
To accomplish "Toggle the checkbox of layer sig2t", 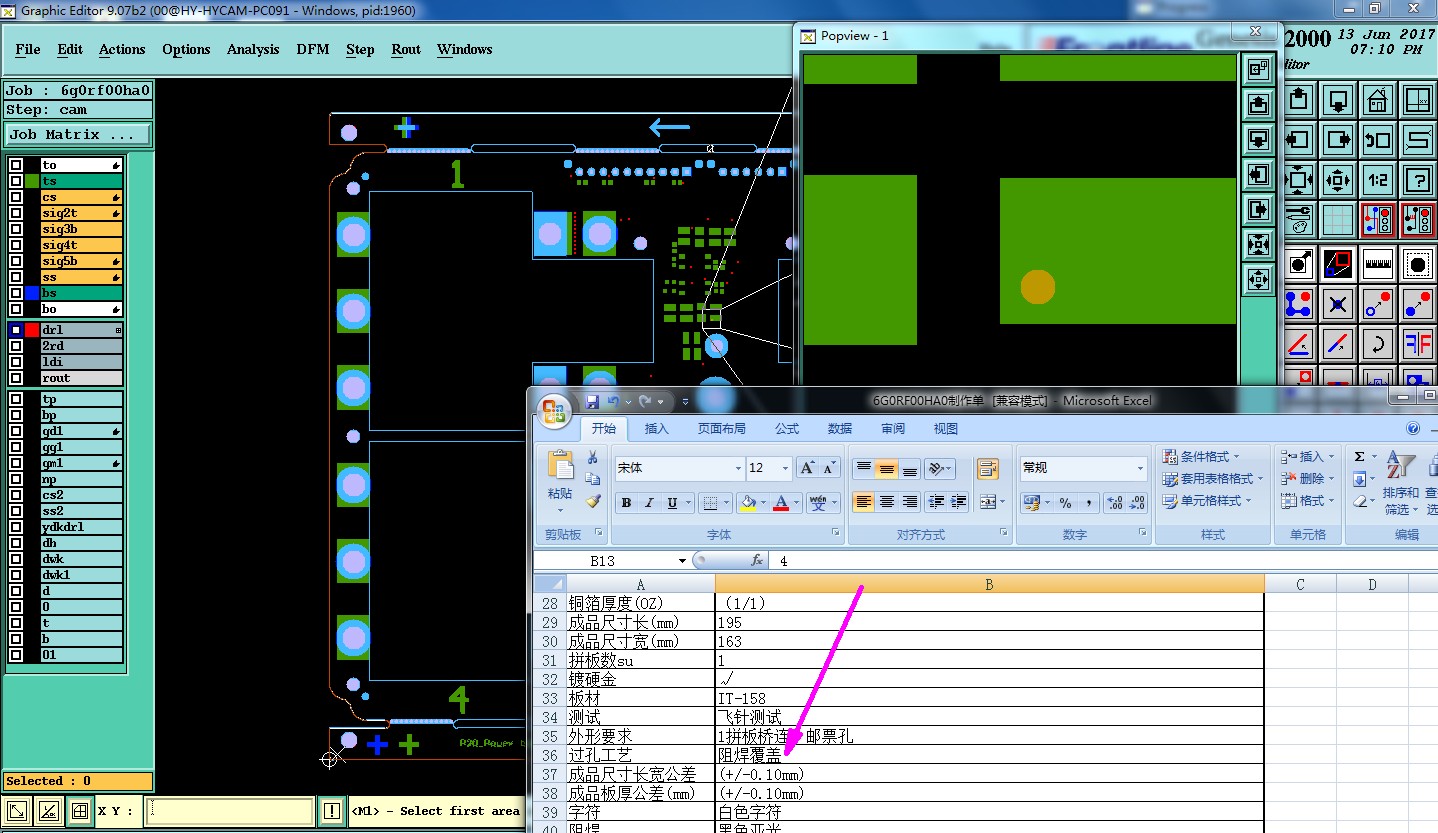I will tap(16, 213).
